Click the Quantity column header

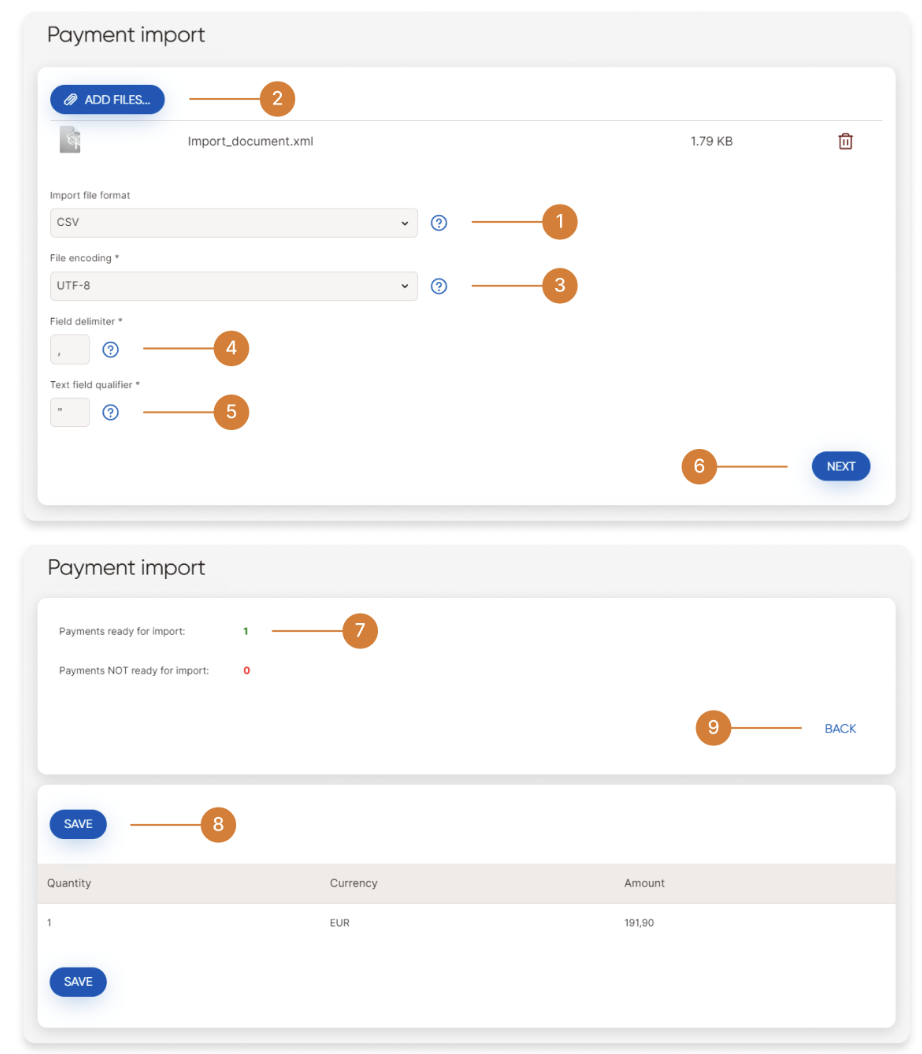69,883
